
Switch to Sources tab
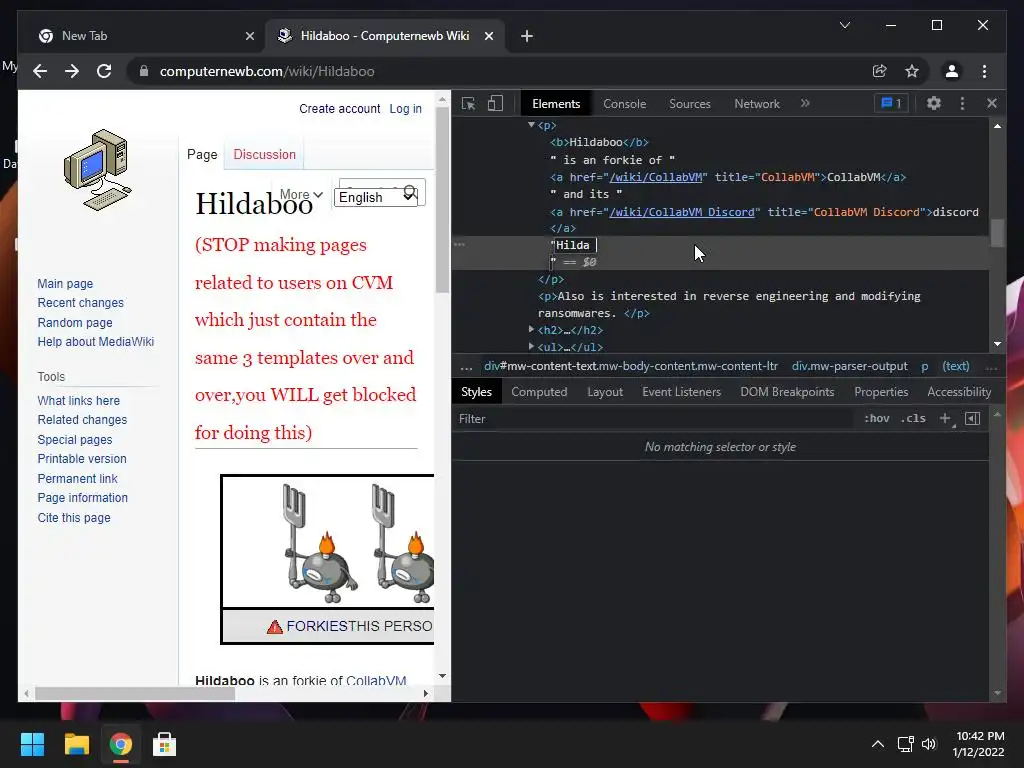pyautogui.click(x=690, y=103)
